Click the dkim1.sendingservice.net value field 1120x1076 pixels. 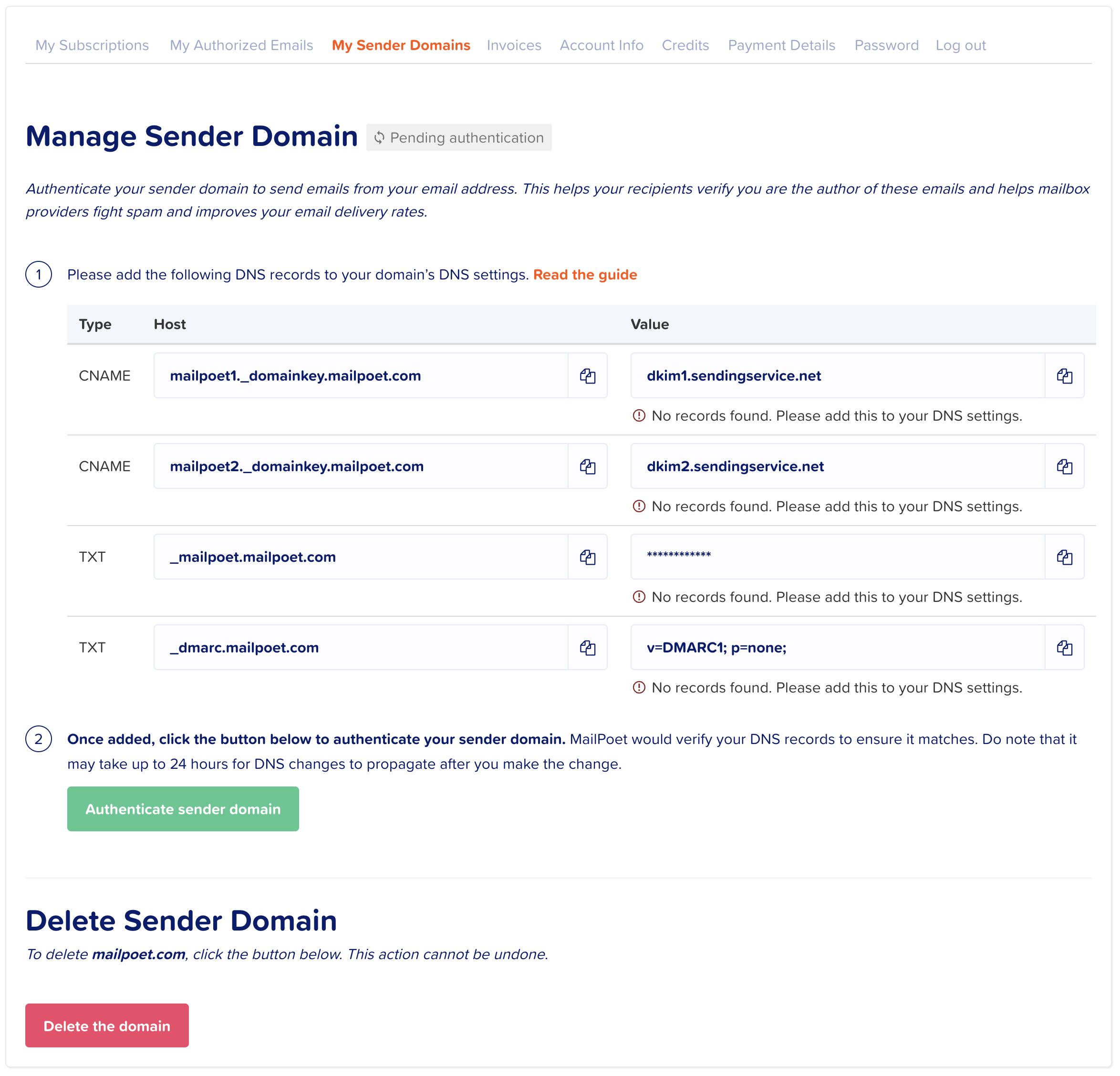coord(837,375)
